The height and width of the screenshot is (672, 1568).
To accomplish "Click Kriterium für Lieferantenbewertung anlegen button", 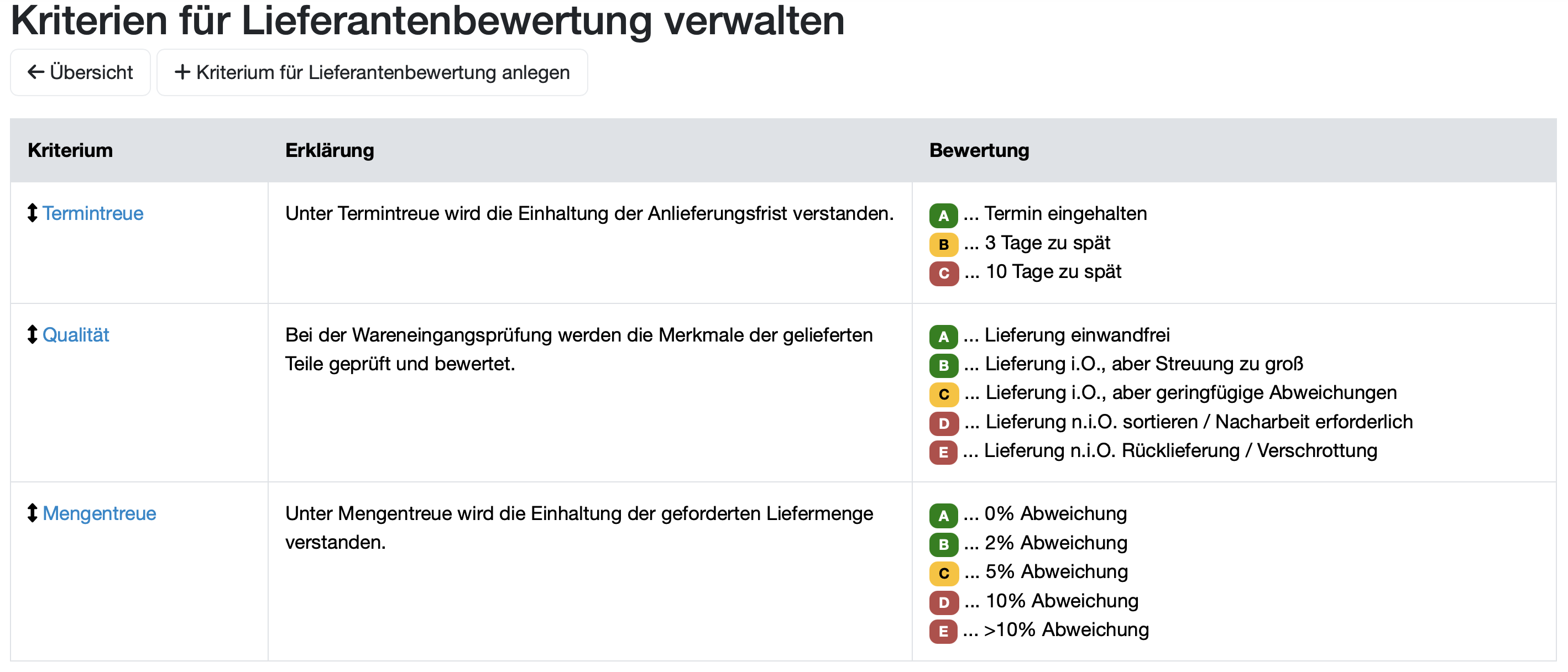I will click(372, 72).
